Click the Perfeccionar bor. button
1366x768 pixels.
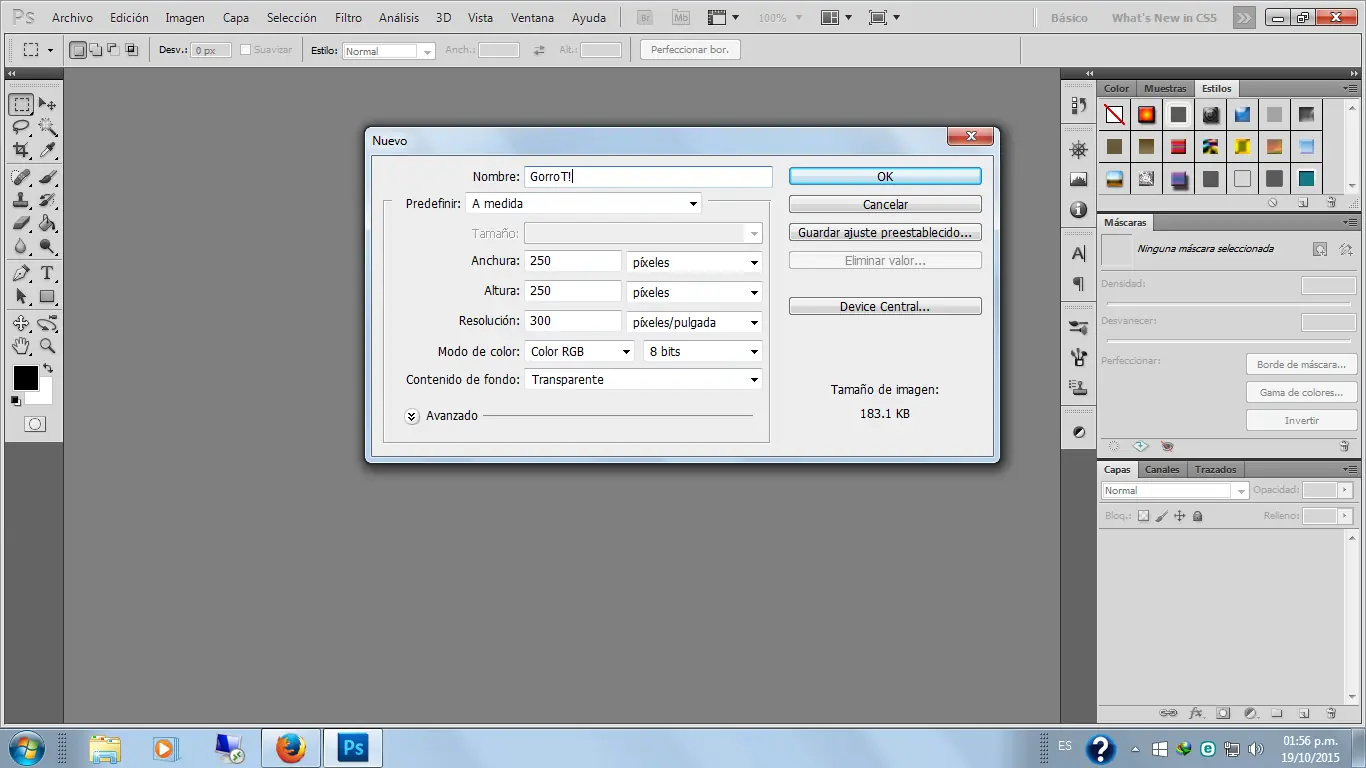coord(690,50)
